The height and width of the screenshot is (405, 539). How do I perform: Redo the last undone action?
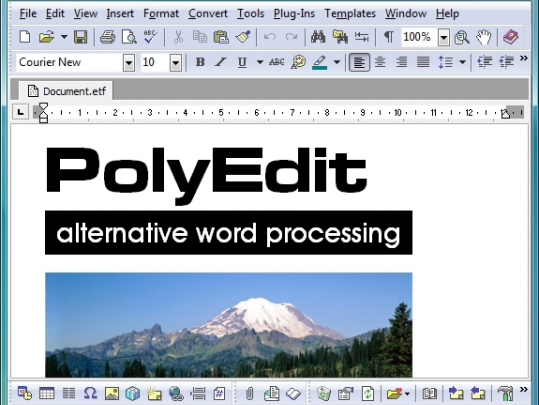tap(291, 37)
